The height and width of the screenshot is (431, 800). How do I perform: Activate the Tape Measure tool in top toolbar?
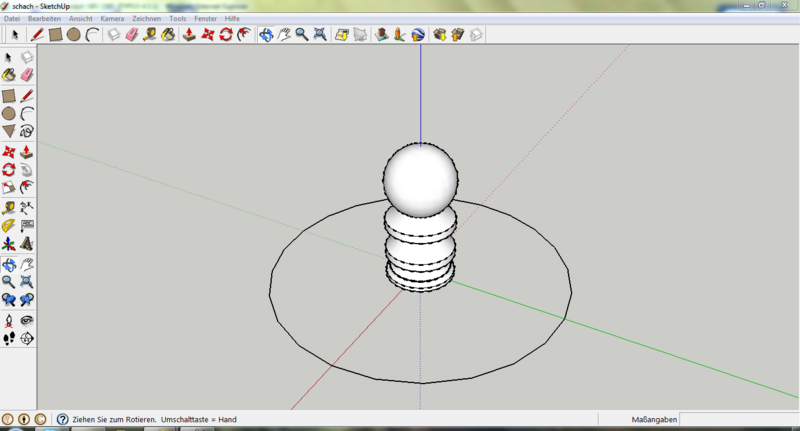tap(150, 35)
